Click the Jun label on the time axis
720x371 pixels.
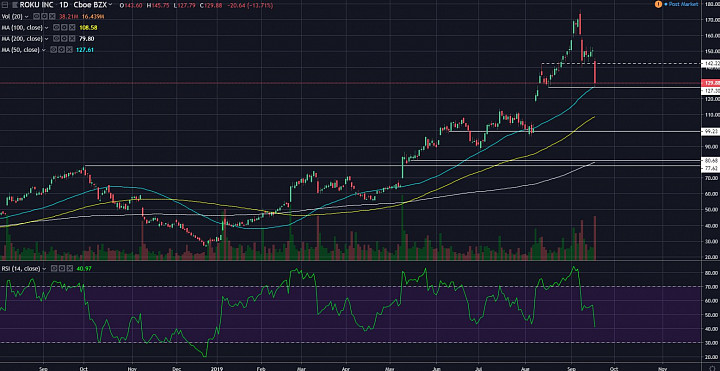tap(437, 368)
